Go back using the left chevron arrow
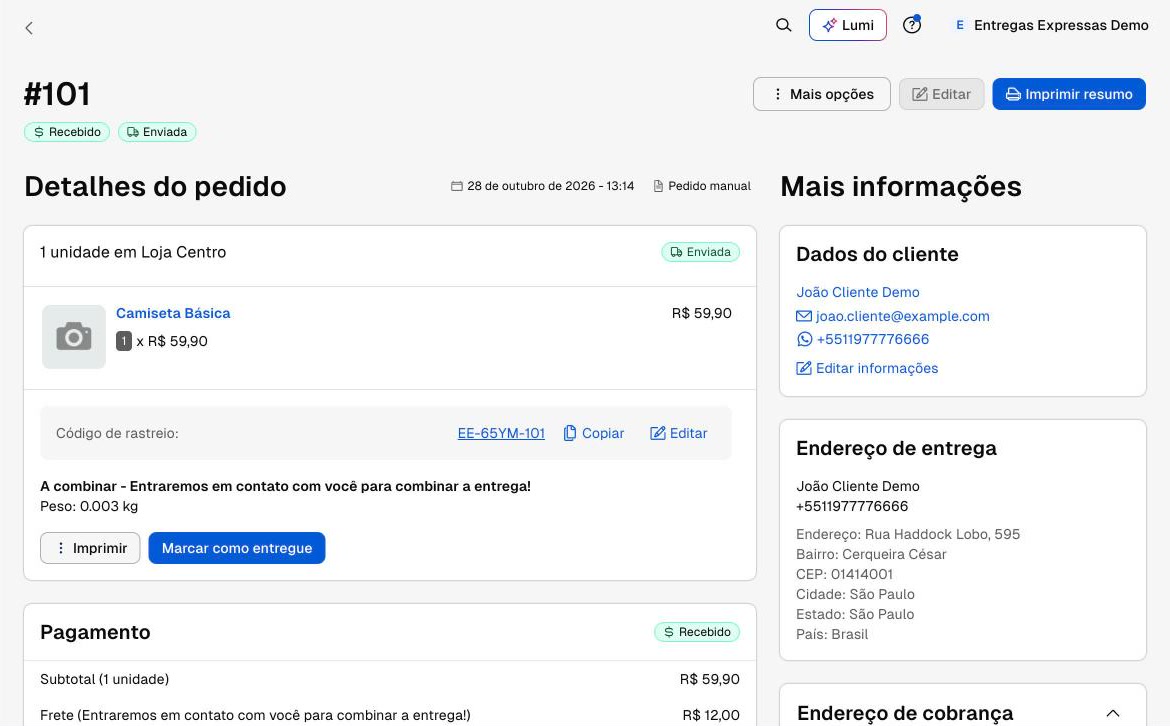Screen dimensions: 1170x726 tap(29, 28)
